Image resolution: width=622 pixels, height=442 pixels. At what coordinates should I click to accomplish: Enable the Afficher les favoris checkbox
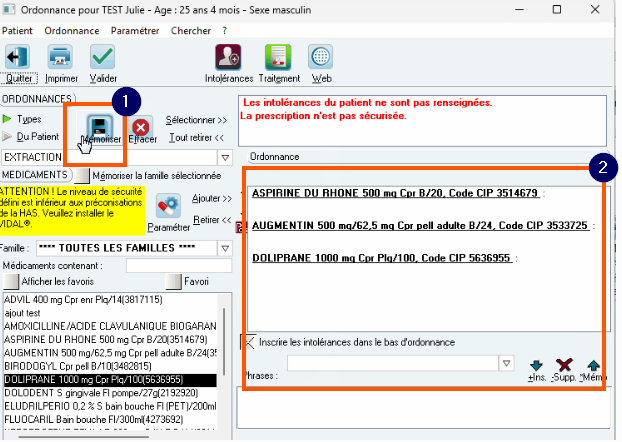coord(11,281)
